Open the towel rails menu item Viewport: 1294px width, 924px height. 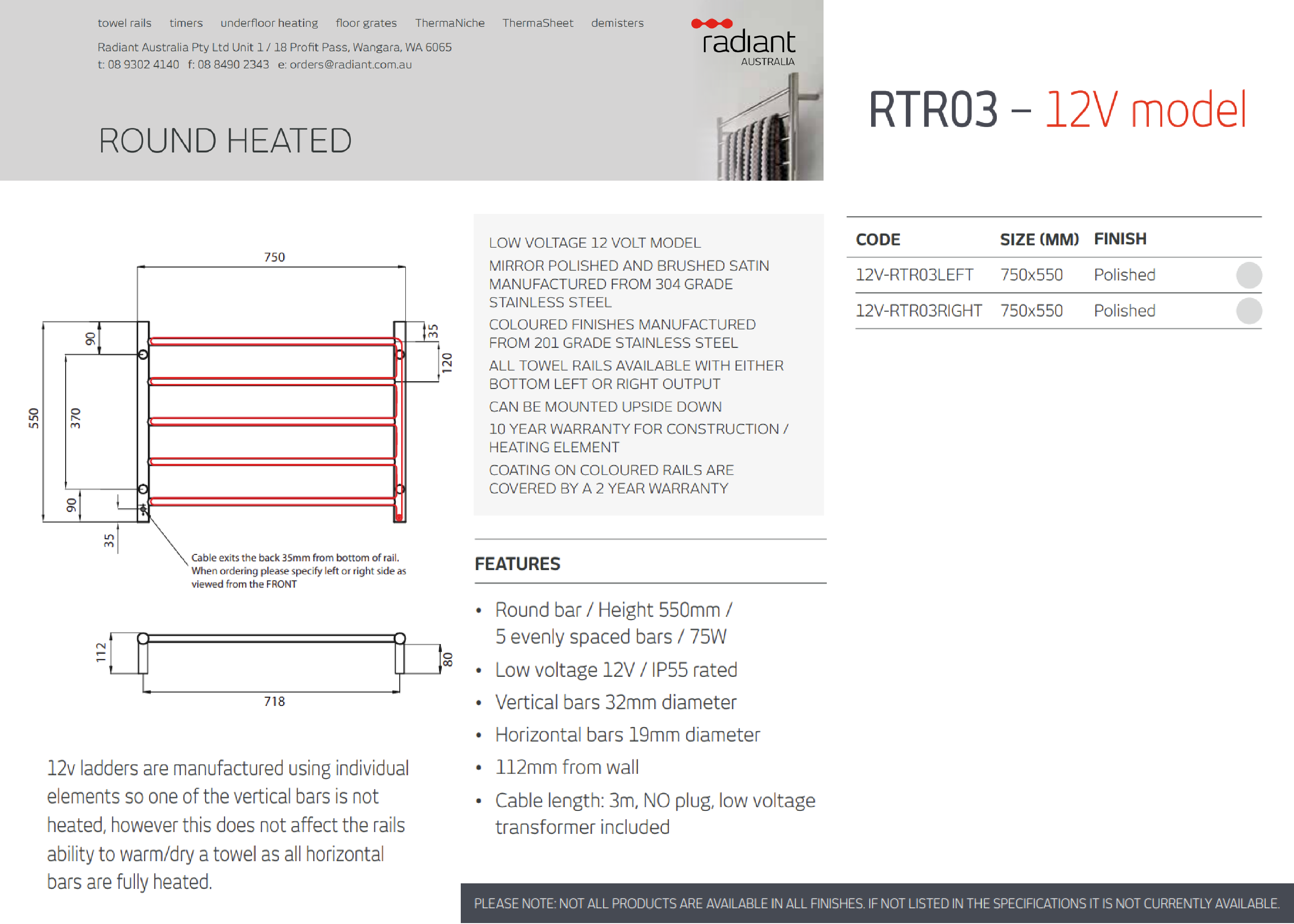click(x=124, y=23)
